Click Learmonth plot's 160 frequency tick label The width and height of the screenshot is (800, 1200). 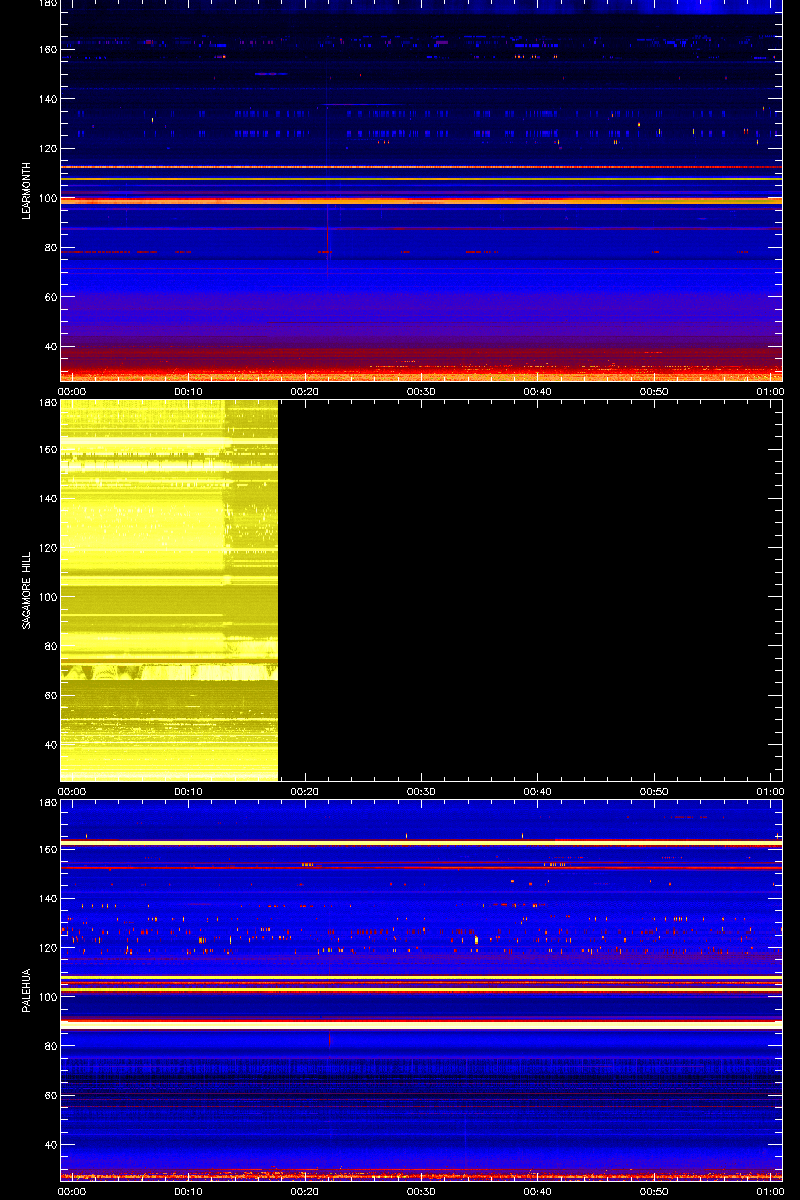pos(46,50)
